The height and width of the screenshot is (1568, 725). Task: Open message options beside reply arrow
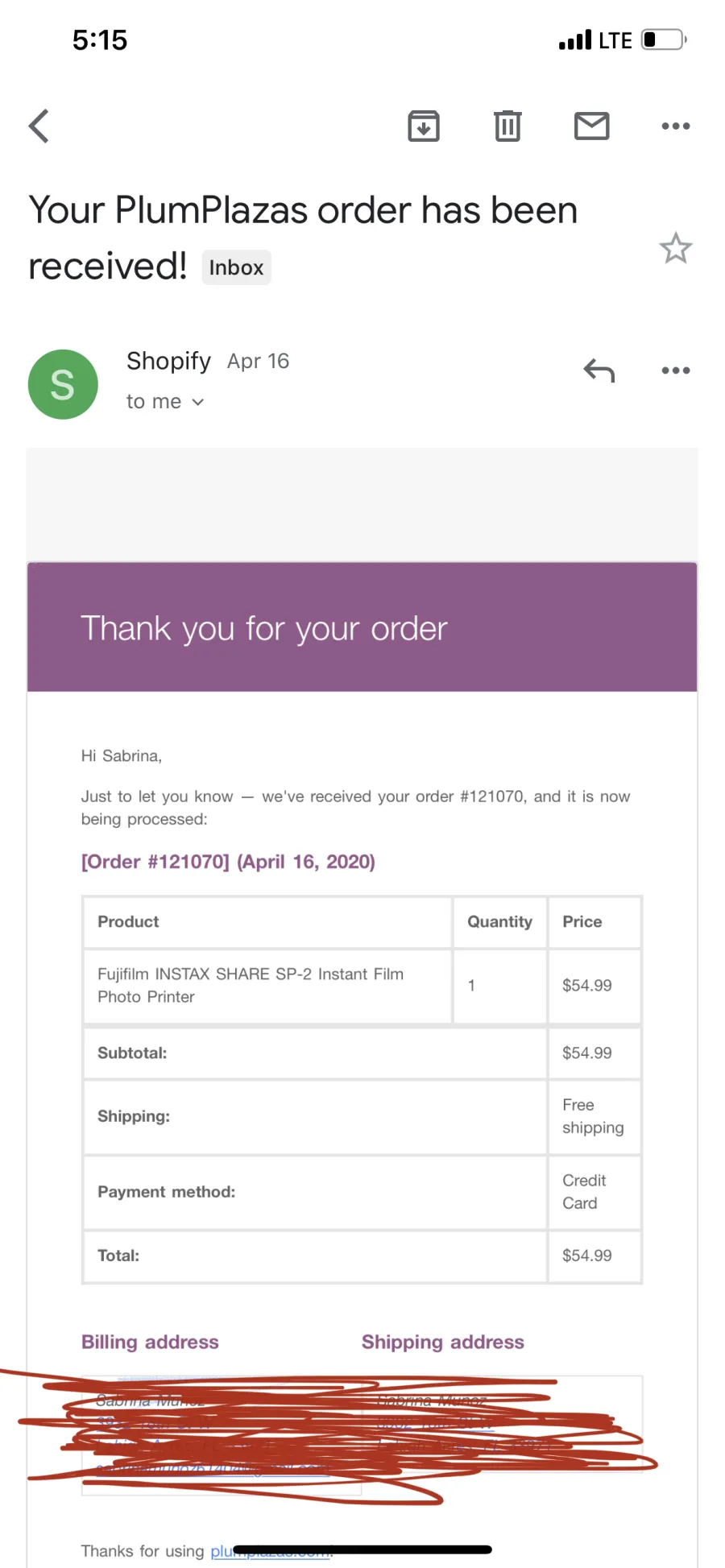[x=676, y=370]
